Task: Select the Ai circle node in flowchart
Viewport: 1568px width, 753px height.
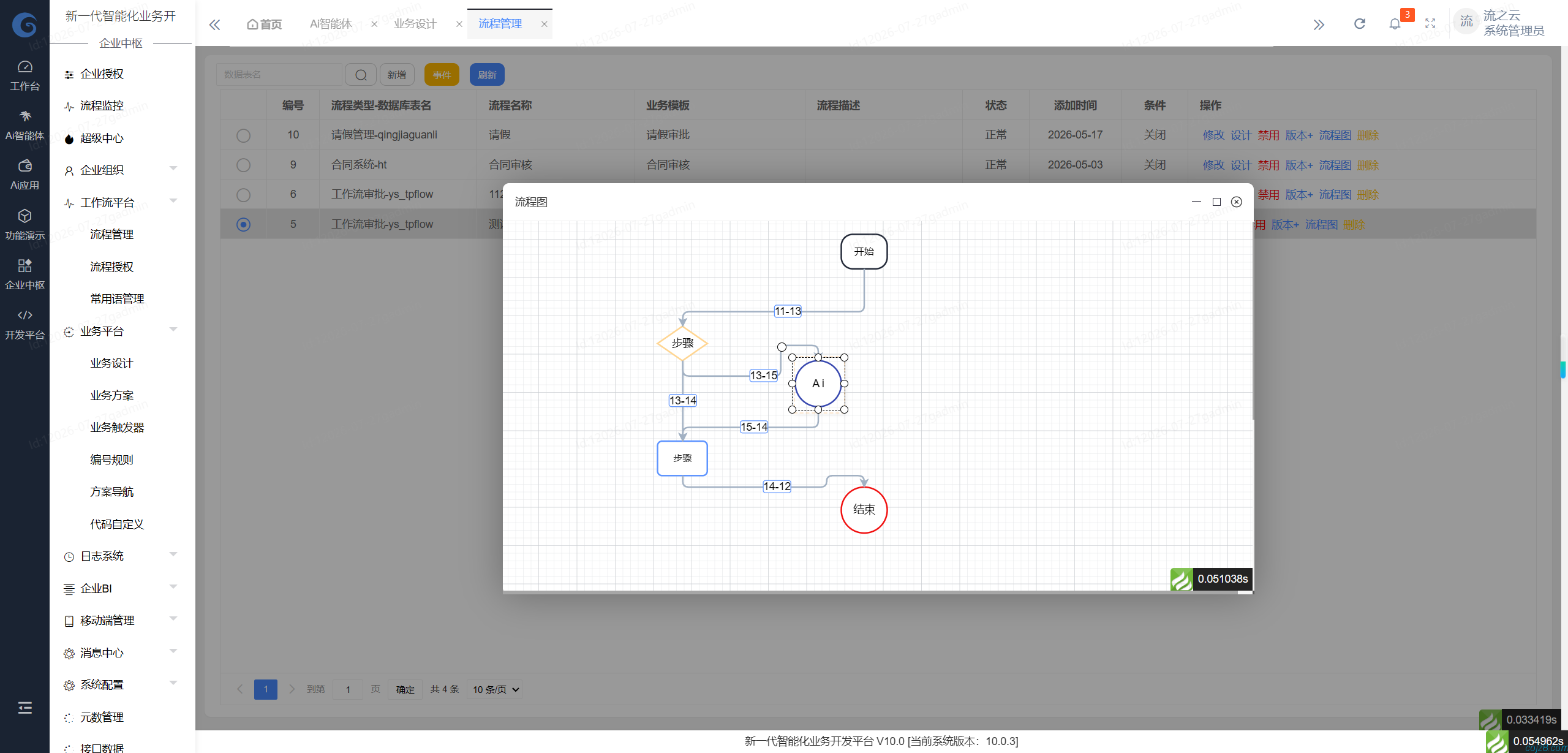Action: coord(818,384)
